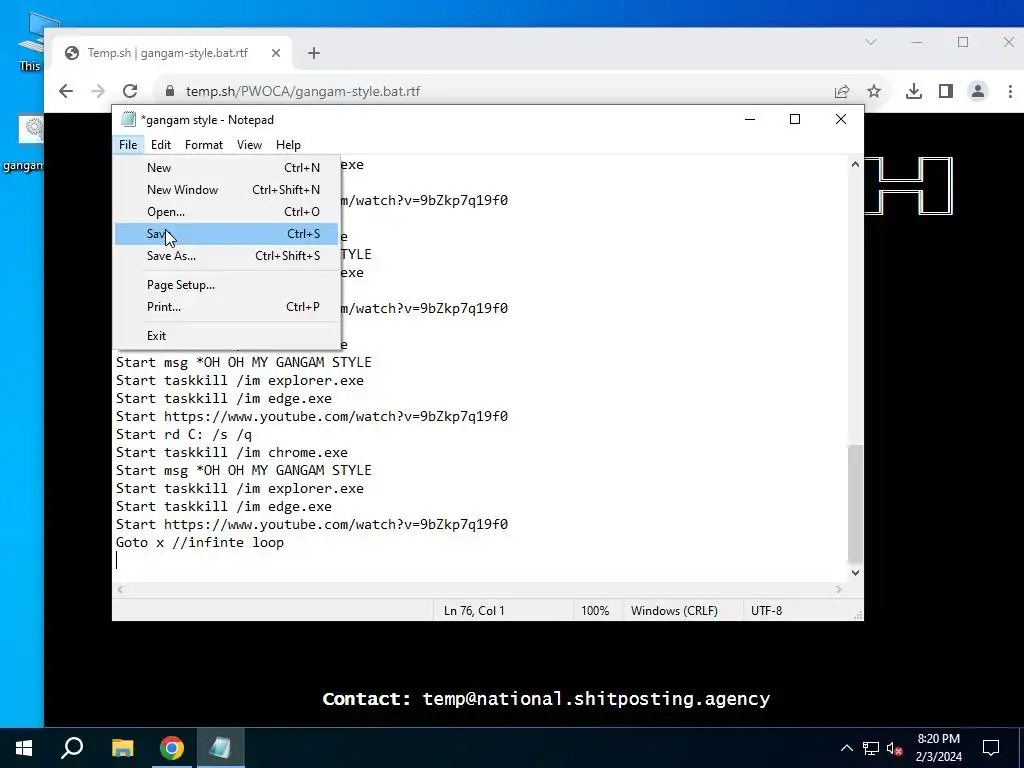Click the padlock icon in the address bar
The width and height of the screenshot is (1024, 768).
click(x=170, y=91)
